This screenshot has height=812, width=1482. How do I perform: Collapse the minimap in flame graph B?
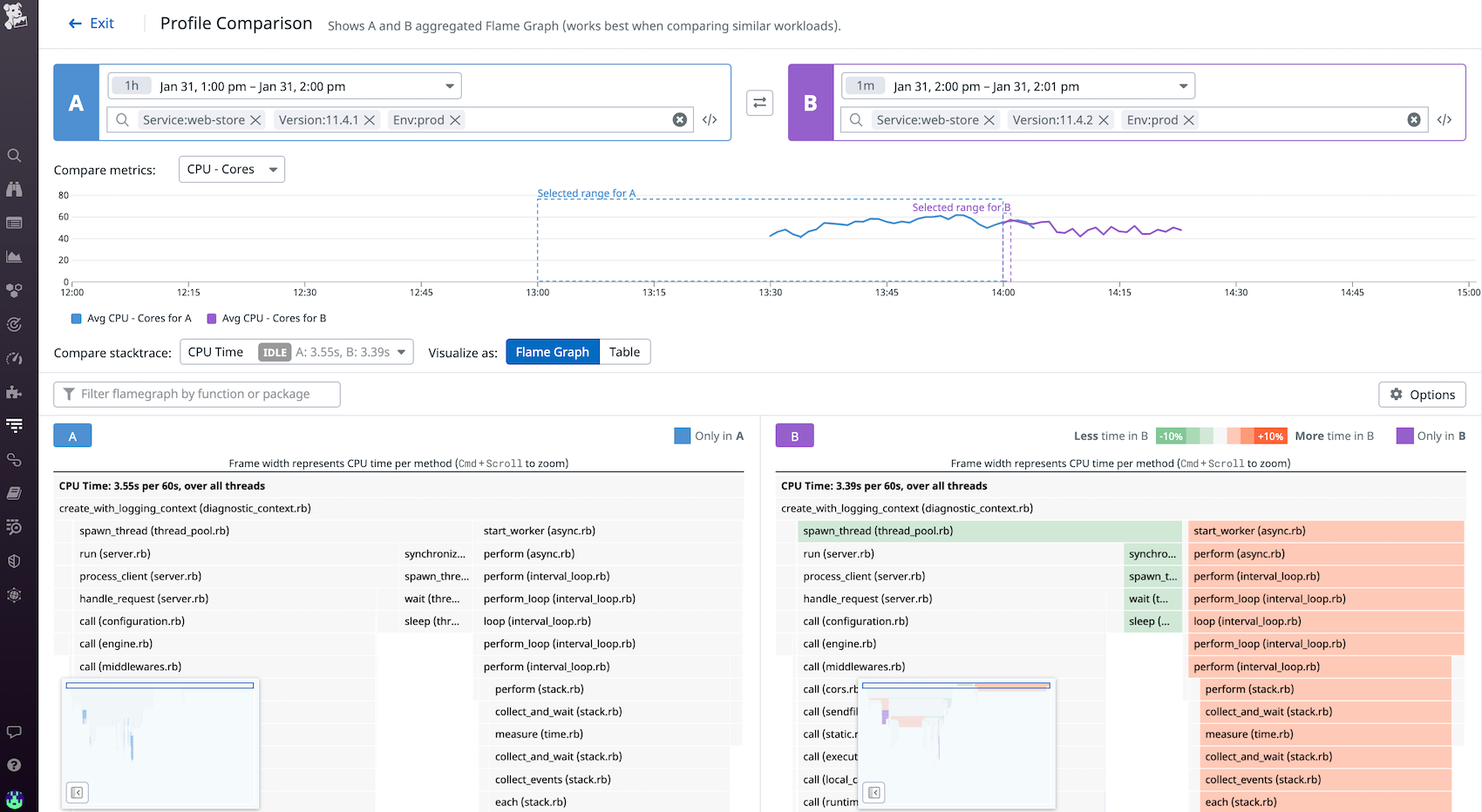coord(874,793)
